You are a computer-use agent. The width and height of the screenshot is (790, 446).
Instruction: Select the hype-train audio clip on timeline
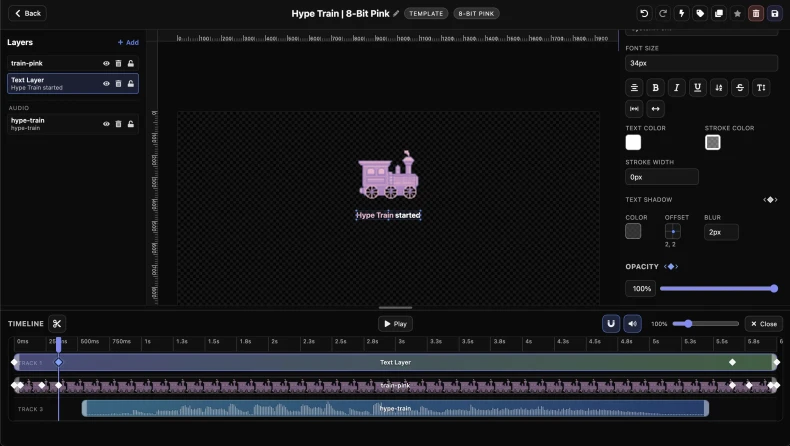point(396,408)
